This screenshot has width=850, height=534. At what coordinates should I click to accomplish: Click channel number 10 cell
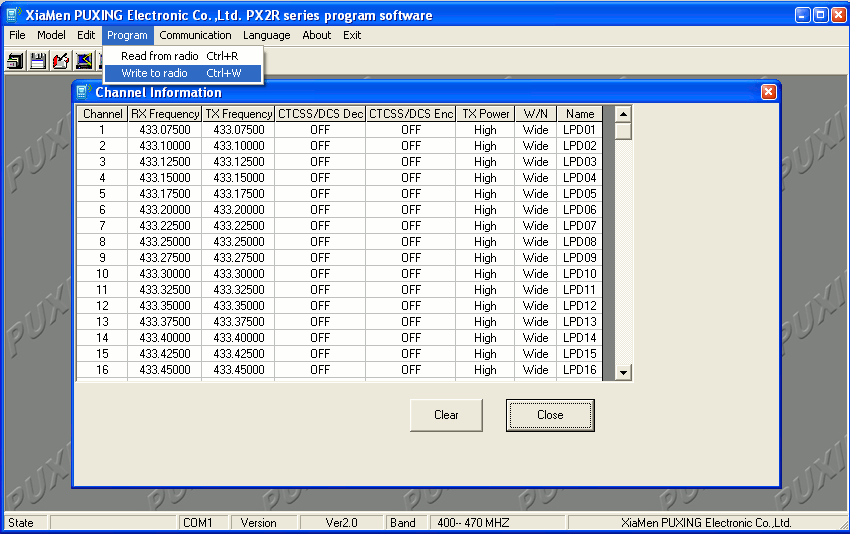pos(102,274)
